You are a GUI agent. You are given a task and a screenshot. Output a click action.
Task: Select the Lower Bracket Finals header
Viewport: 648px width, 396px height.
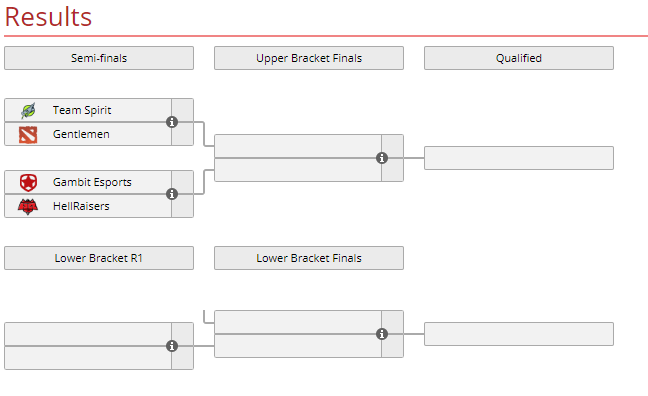(309, 258)
